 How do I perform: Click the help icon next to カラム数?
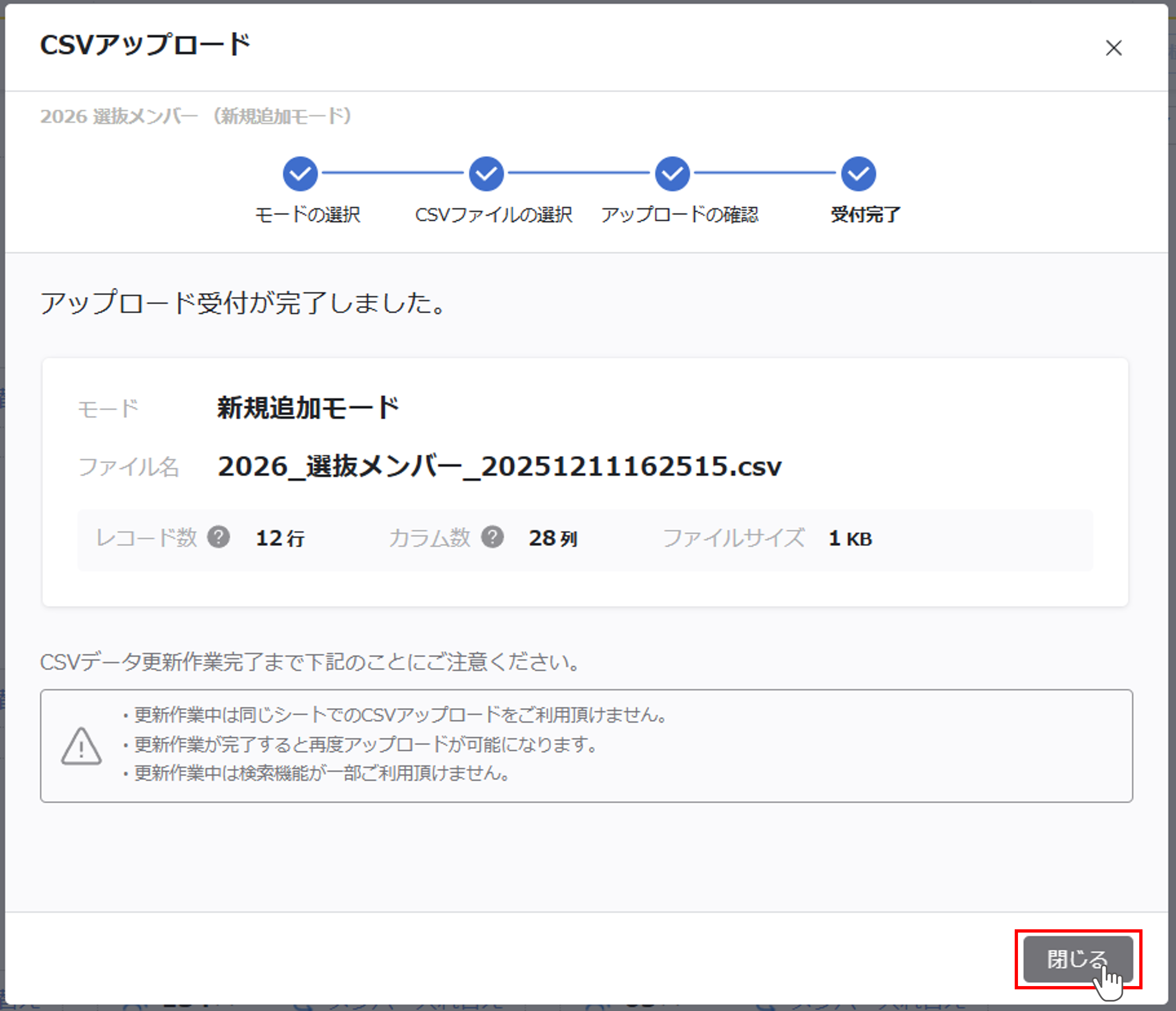click(x=492, y=536)
